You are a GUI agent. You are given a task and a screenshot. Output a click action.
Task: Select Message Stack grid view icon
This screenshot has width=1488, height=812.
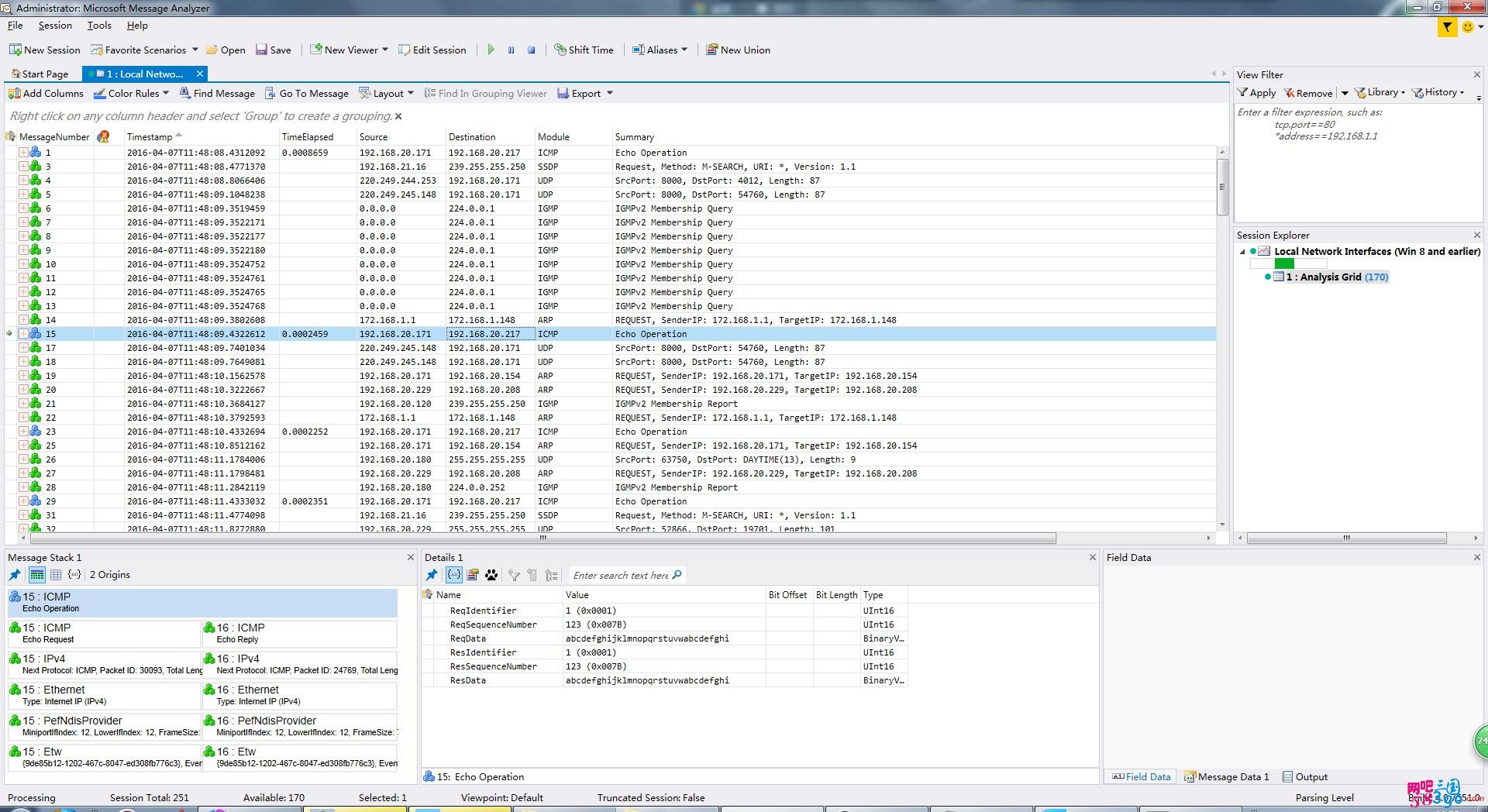tap(56, 575)
